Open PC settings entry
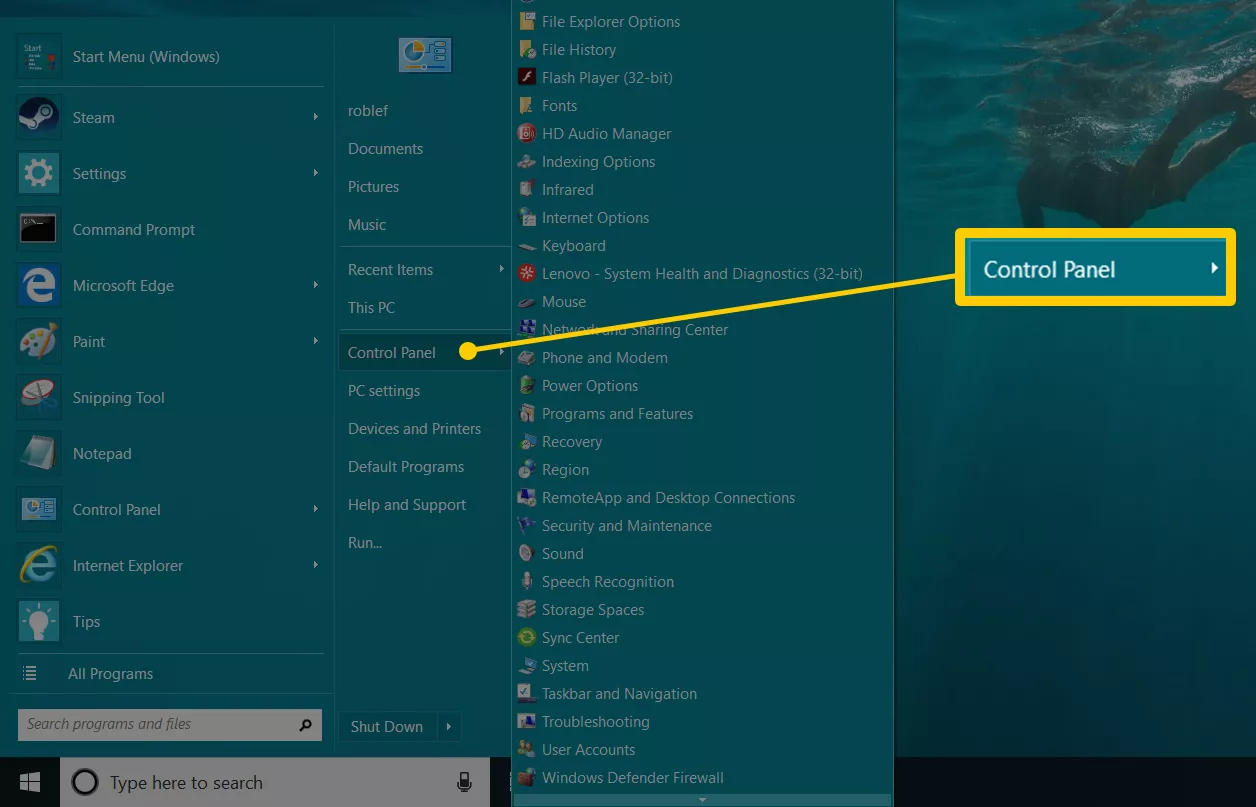This screenshot has width=1256, height=807. pos(384,391)
